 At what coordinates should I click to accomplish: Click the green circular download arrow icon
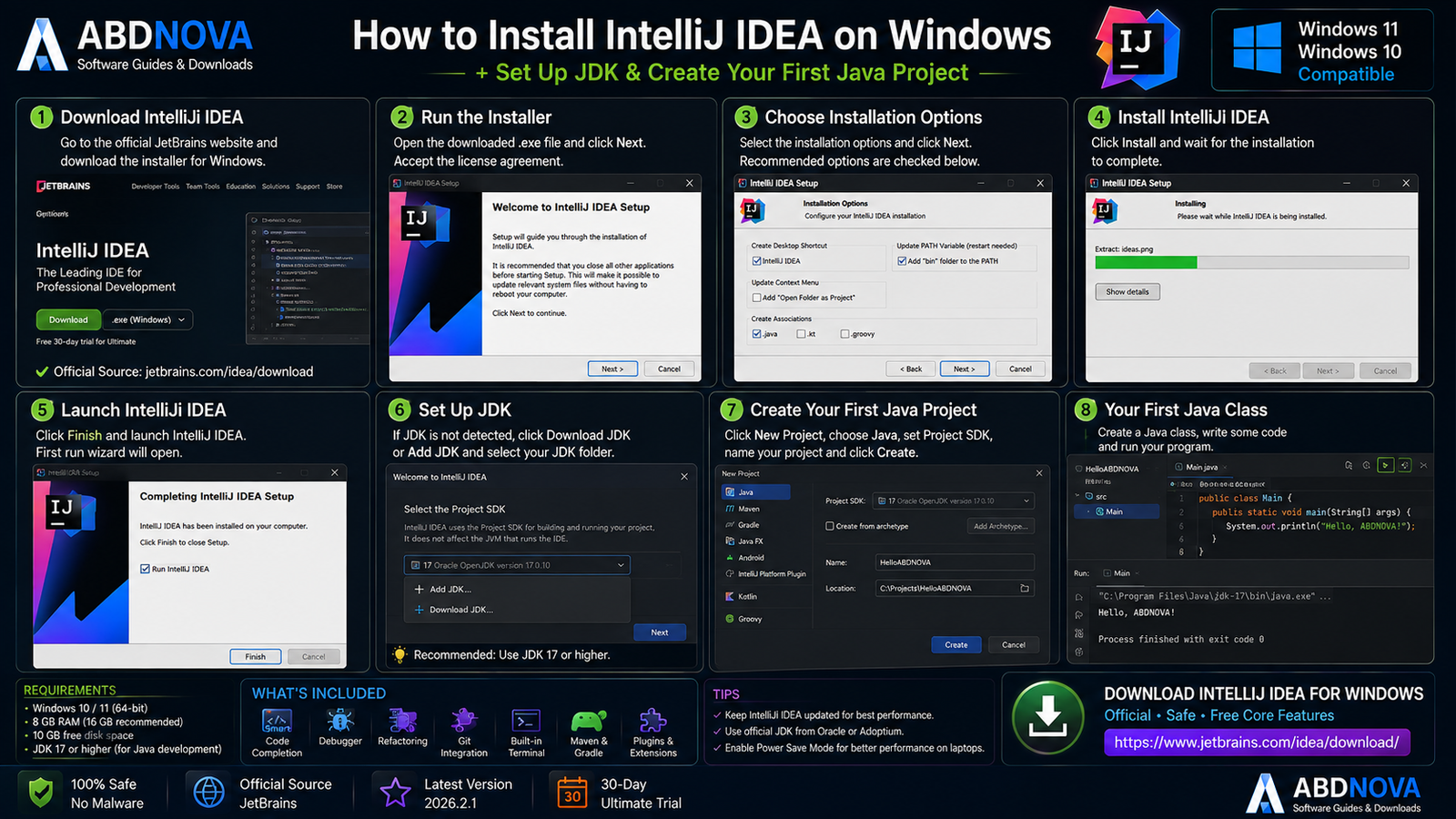(1048, 717)
